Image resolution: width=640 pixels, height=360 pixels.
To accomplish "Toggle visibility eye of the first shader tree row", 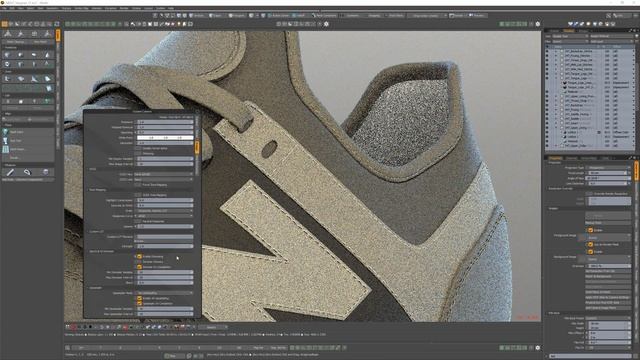I will click(x=548, y=51).
